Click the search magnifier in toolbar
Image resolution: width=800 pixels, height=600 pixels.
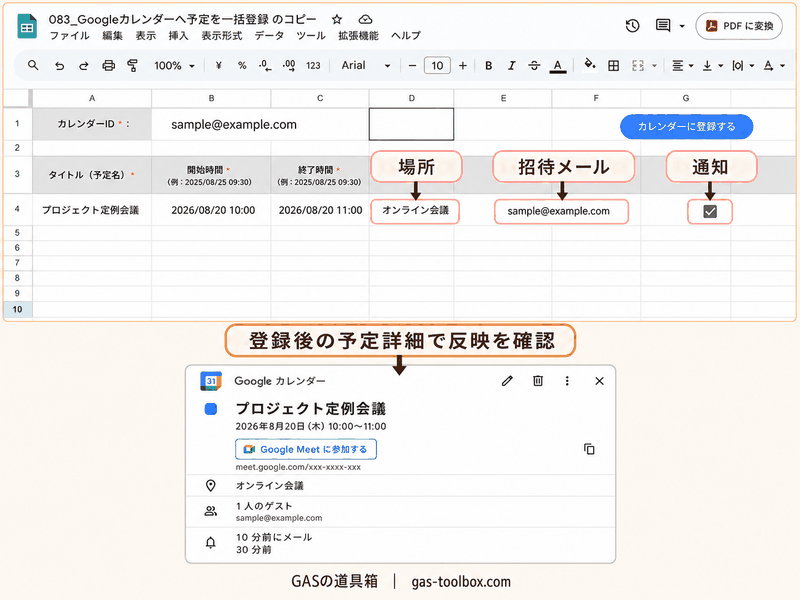[x=33, y=65]
